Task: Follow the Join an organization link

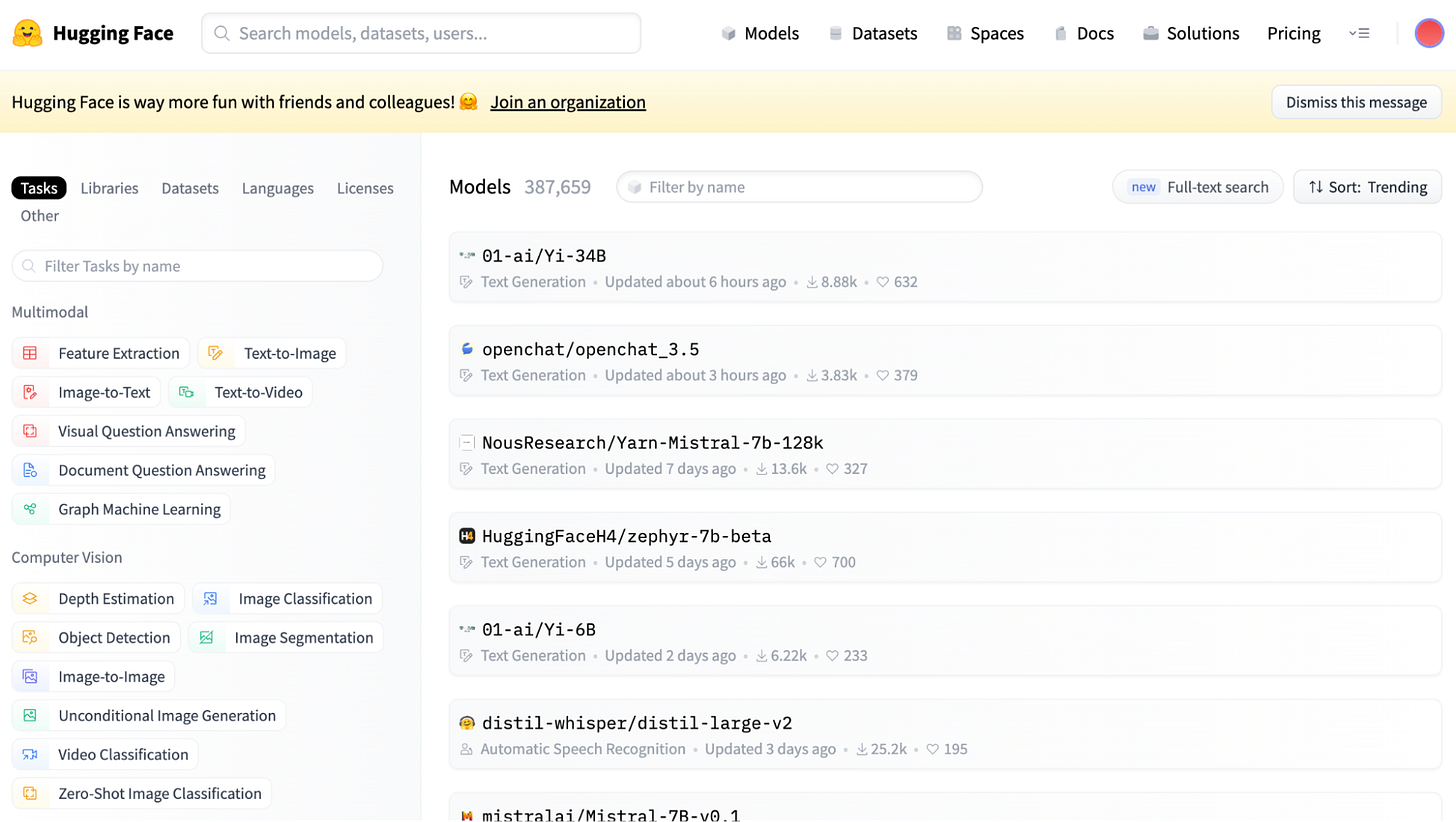Action: click(x=567, y=101)
